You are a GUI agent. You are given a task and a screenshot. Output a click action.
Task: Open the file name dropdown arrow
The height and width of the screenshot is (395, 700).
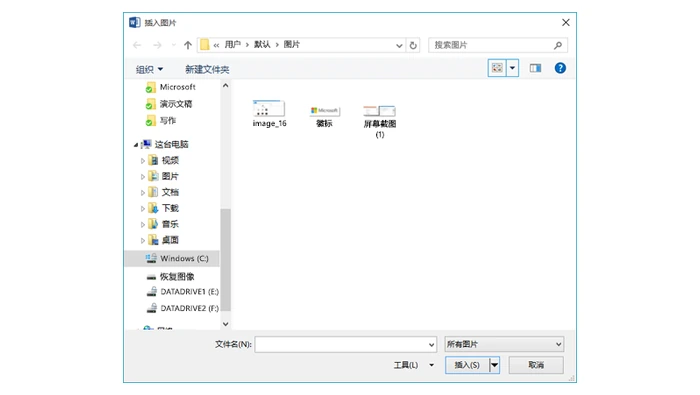click(431, 345)
